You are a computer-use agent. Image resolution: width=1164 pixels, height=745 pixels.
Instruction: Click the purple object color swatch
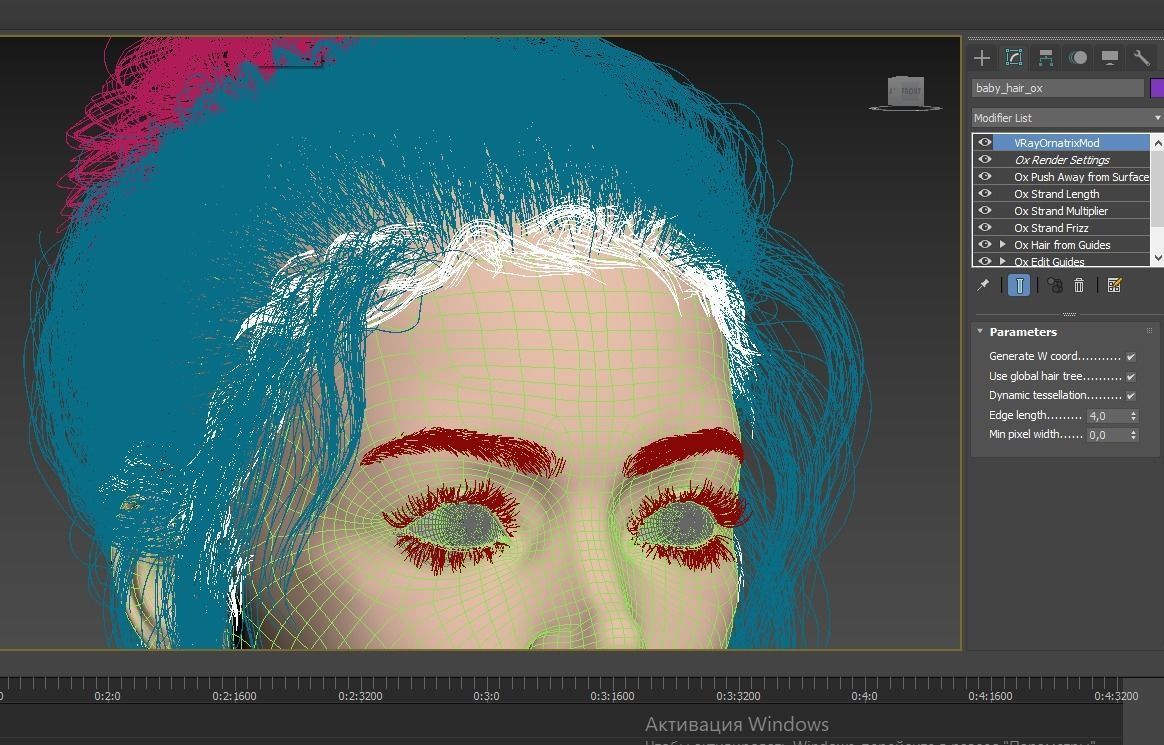point(1157,88)
